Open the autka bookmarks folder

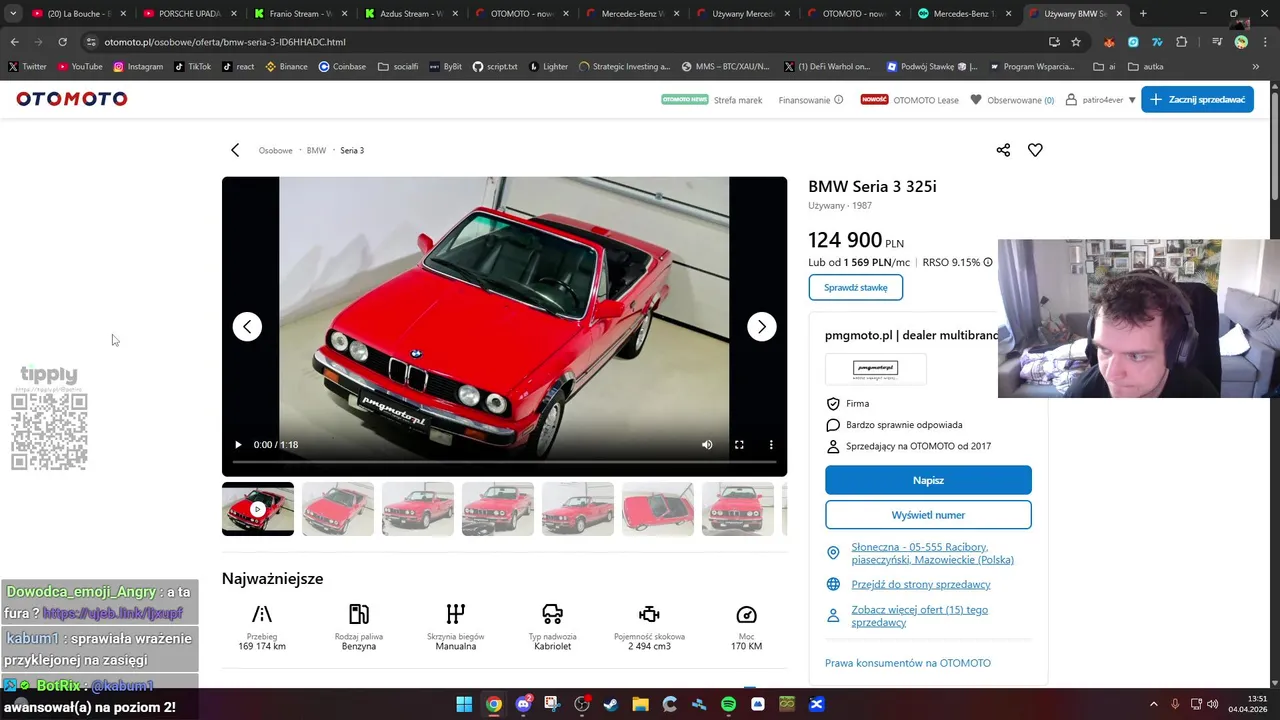click(x=1146, y=67)
